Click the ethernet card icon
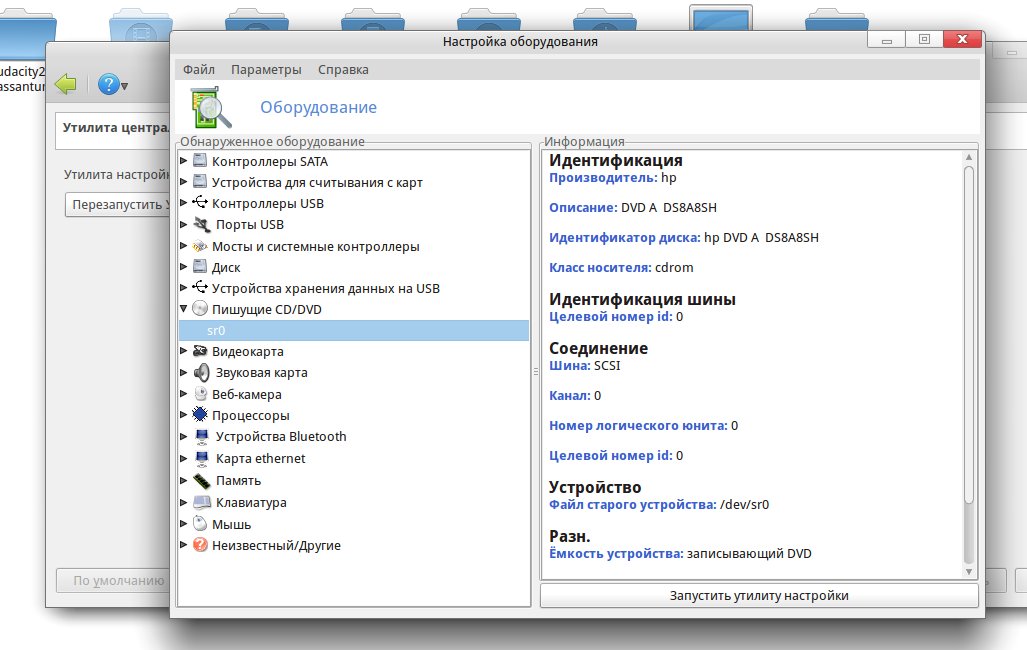 click(x=202, y=458)
